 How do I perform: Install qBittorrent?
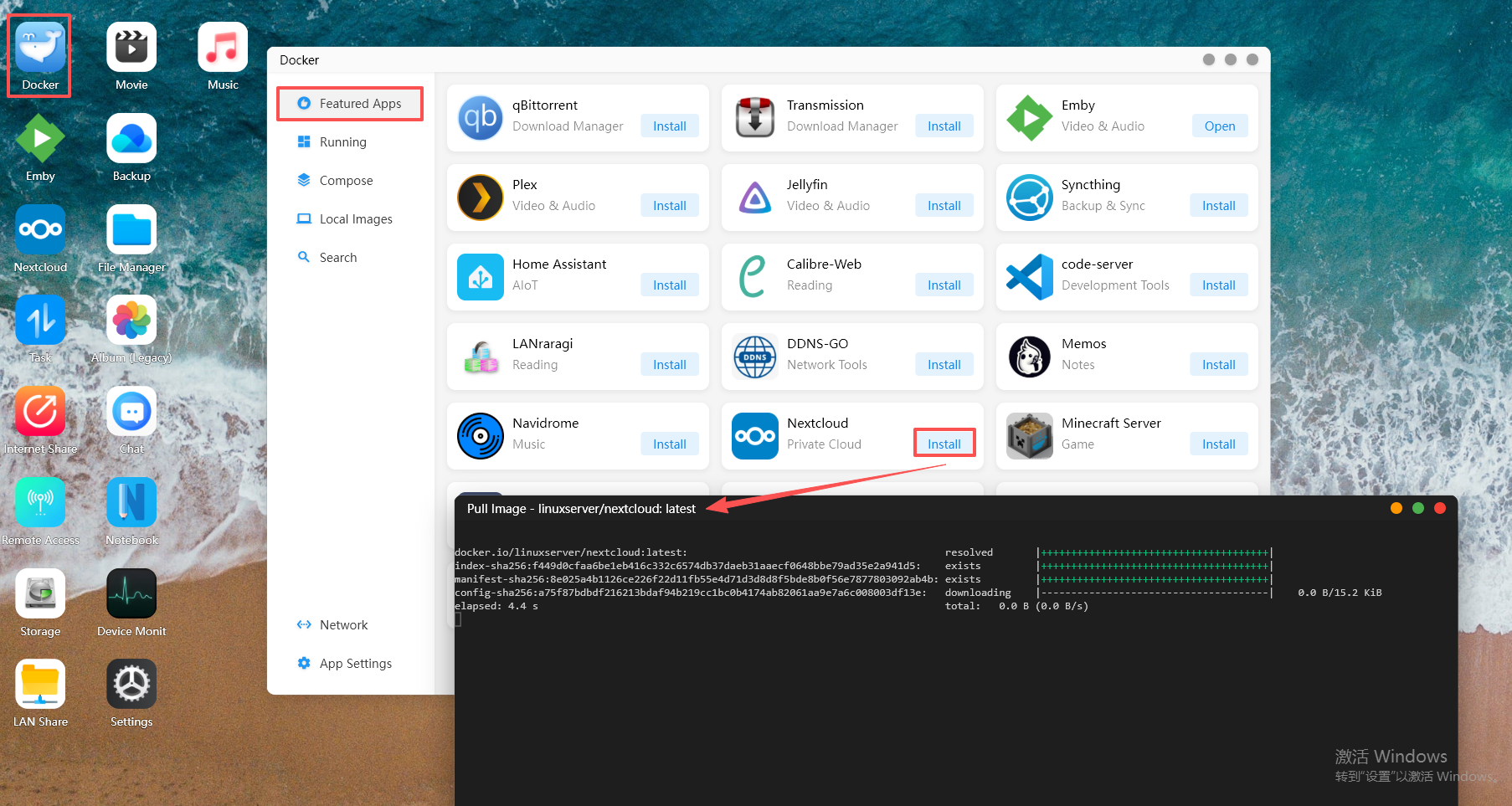[x=670, y=126]
